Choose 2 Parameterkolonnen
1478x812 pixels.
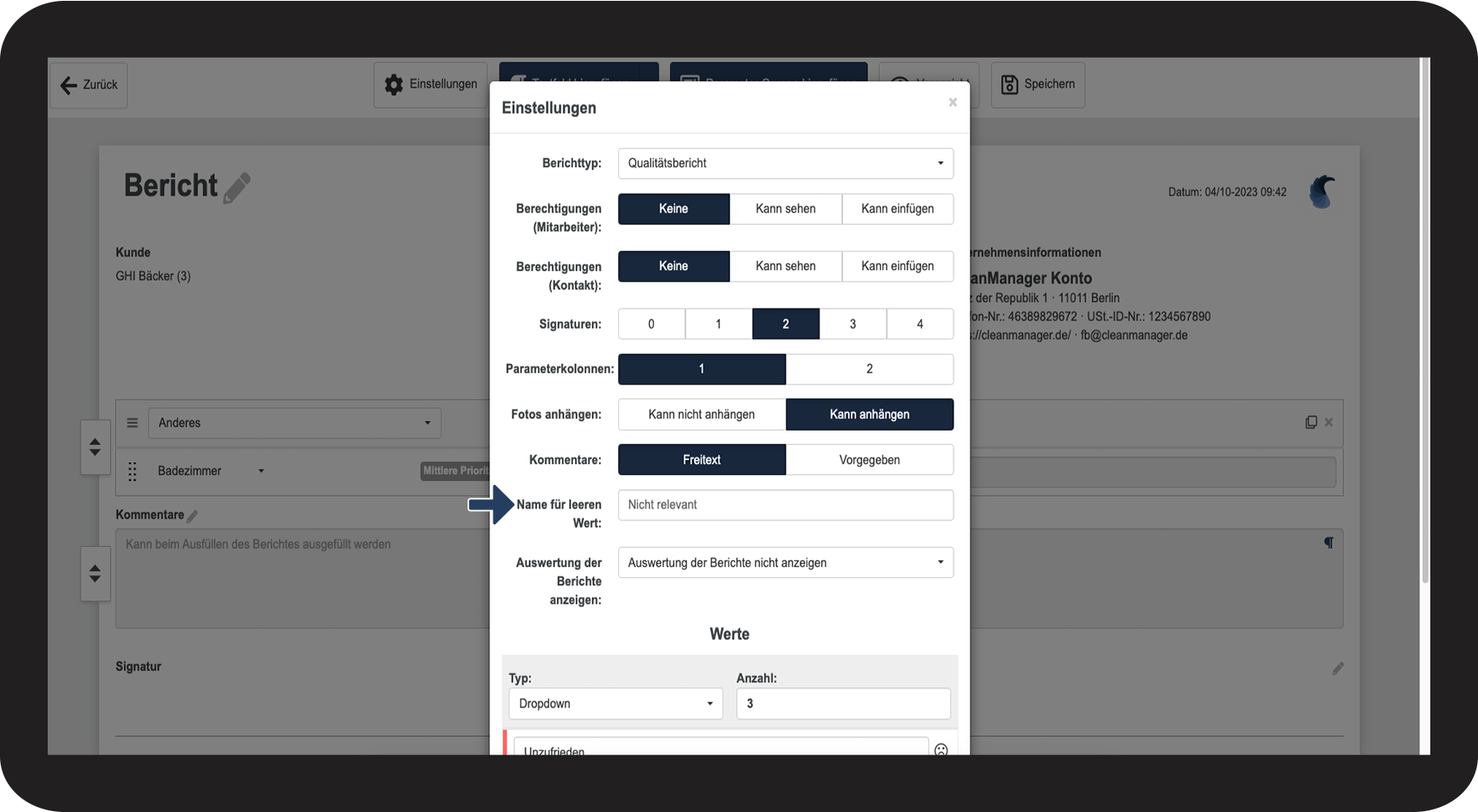pos(870,369)
